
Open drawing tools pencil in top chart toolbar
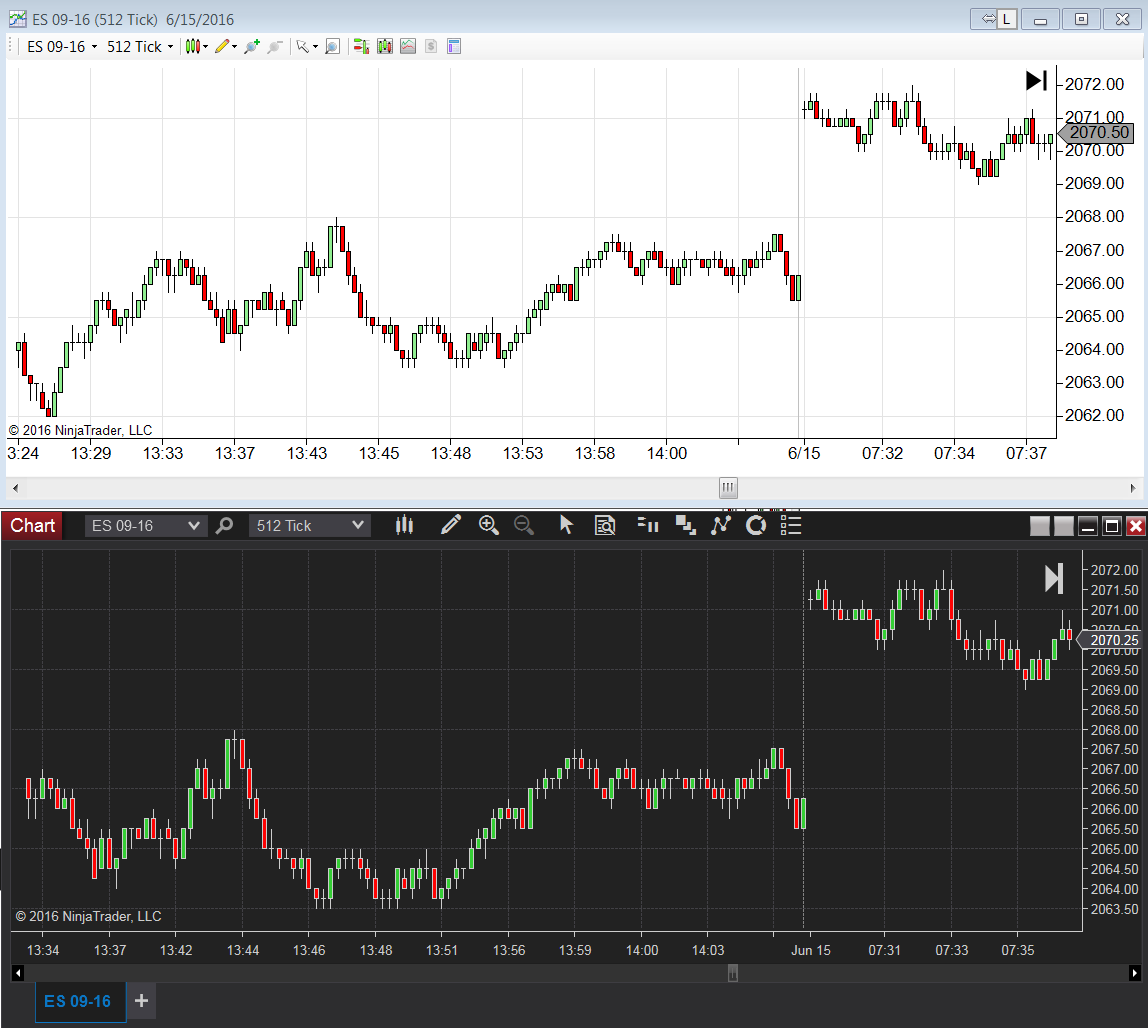(x=222, y=46)
